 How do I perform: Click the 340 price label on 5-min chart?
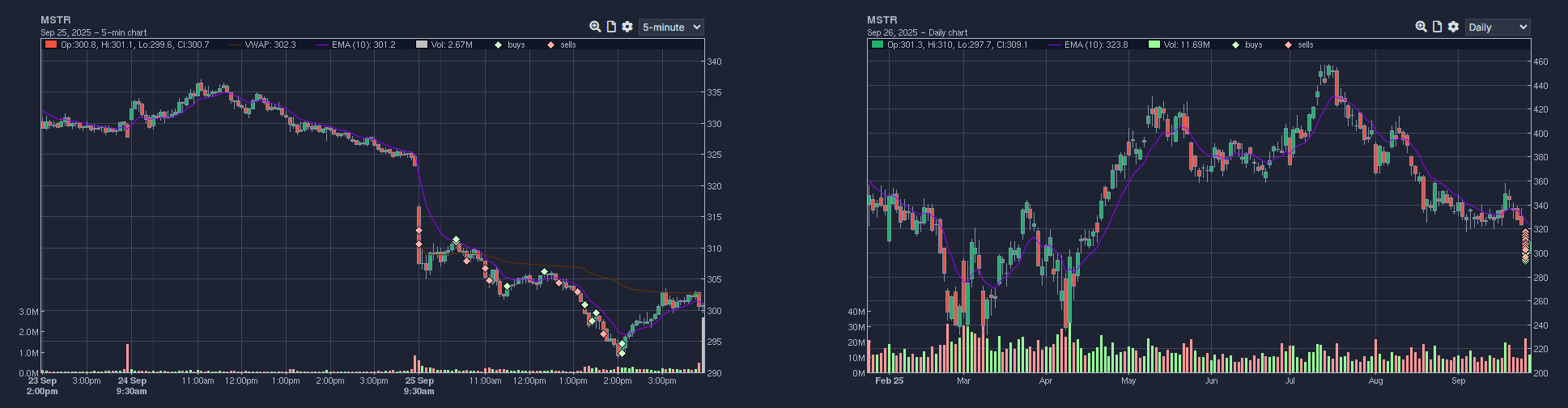tap(714, 62)
